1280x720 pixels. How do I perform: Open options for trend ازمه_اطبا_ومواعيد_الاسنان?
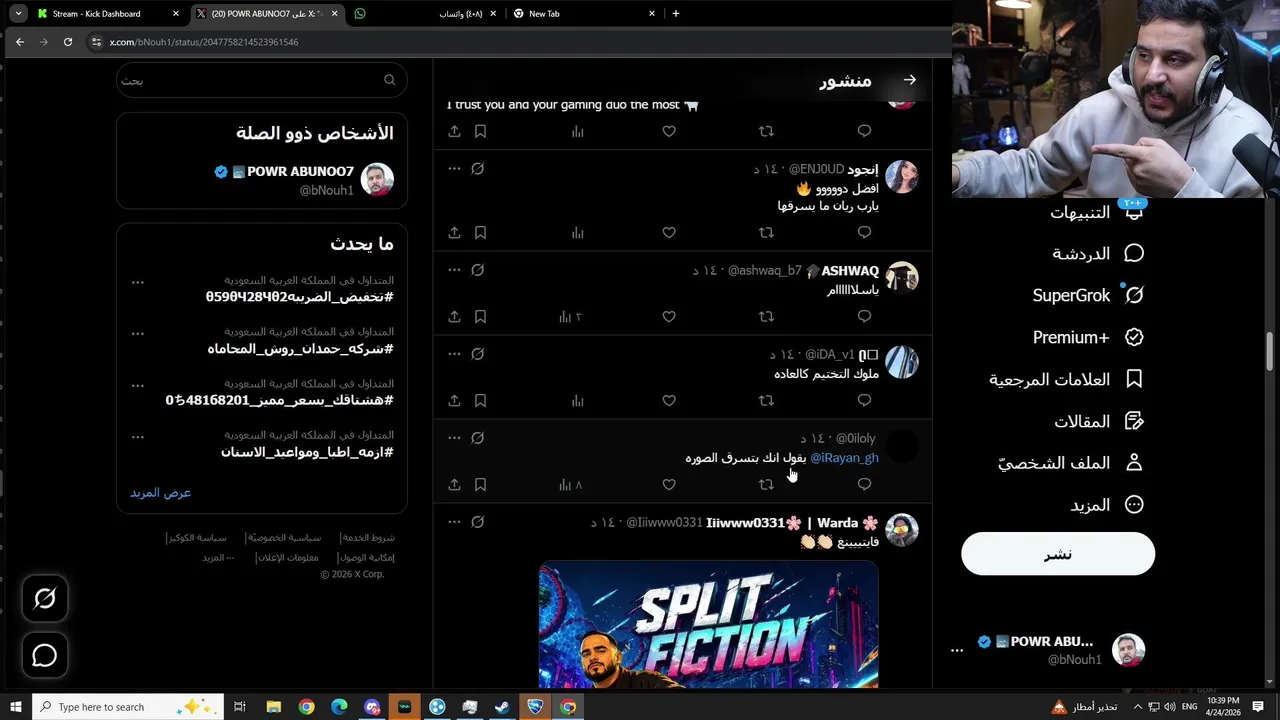tap(138, 437)
